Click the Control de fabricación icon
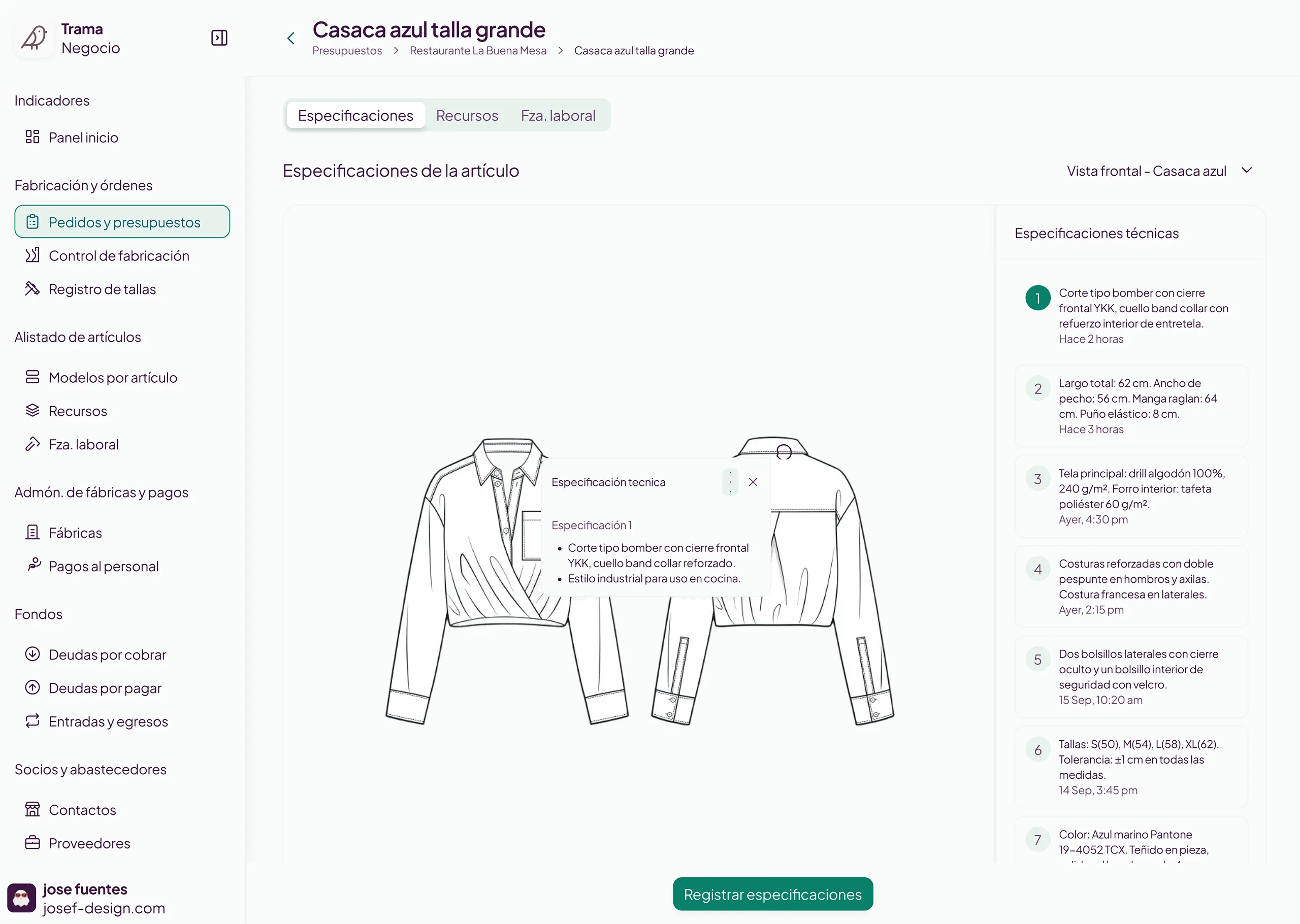The image size is (1300, 924). coord(32,255)
